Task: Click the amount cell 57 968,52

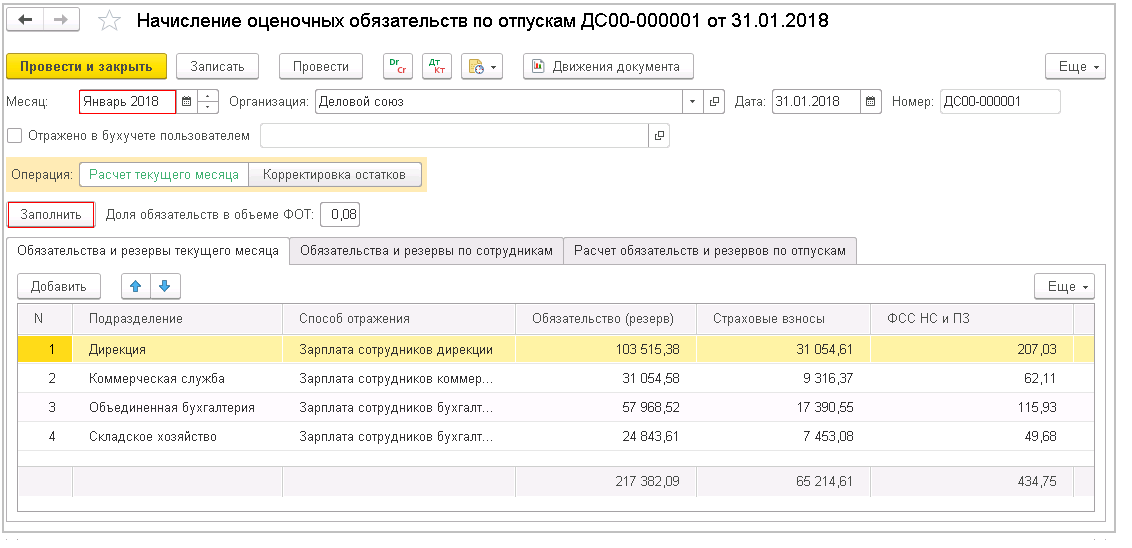Action: (x=606, y=407)
